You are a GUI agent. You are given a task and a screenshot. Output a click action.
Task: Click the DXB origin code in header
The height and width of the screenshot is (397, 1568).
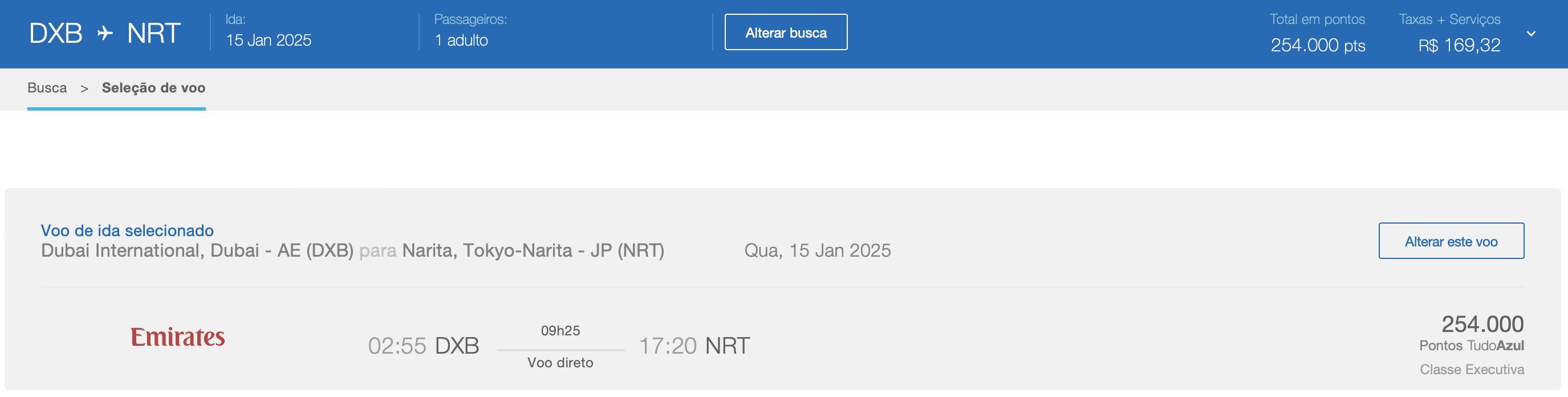pos(56,33)
